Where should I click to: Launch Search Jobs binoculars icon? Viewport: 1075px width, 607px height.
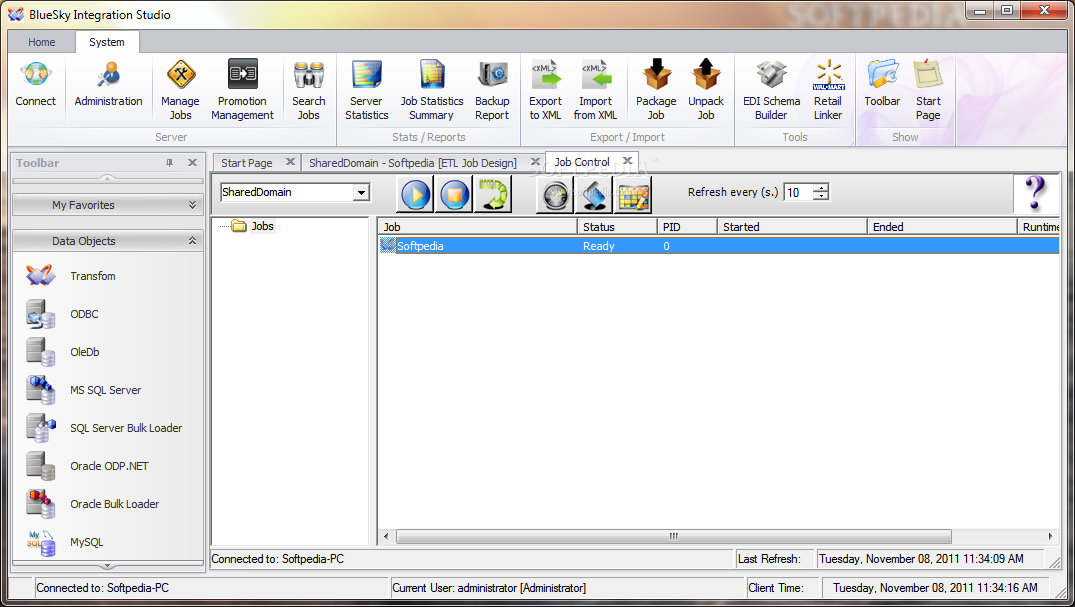[309, 91]
